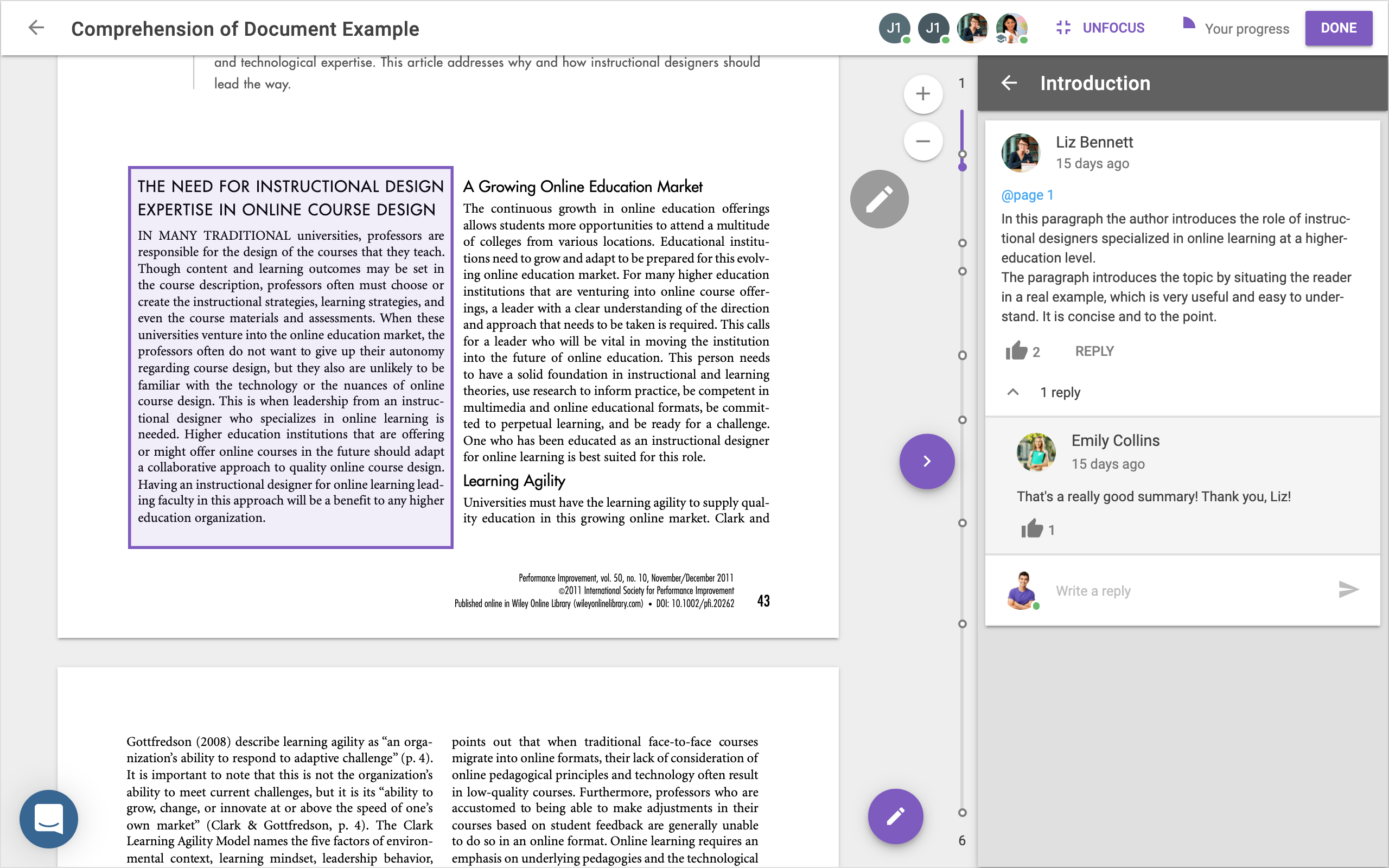Go back using the top-left arrow

coord(36,28)
